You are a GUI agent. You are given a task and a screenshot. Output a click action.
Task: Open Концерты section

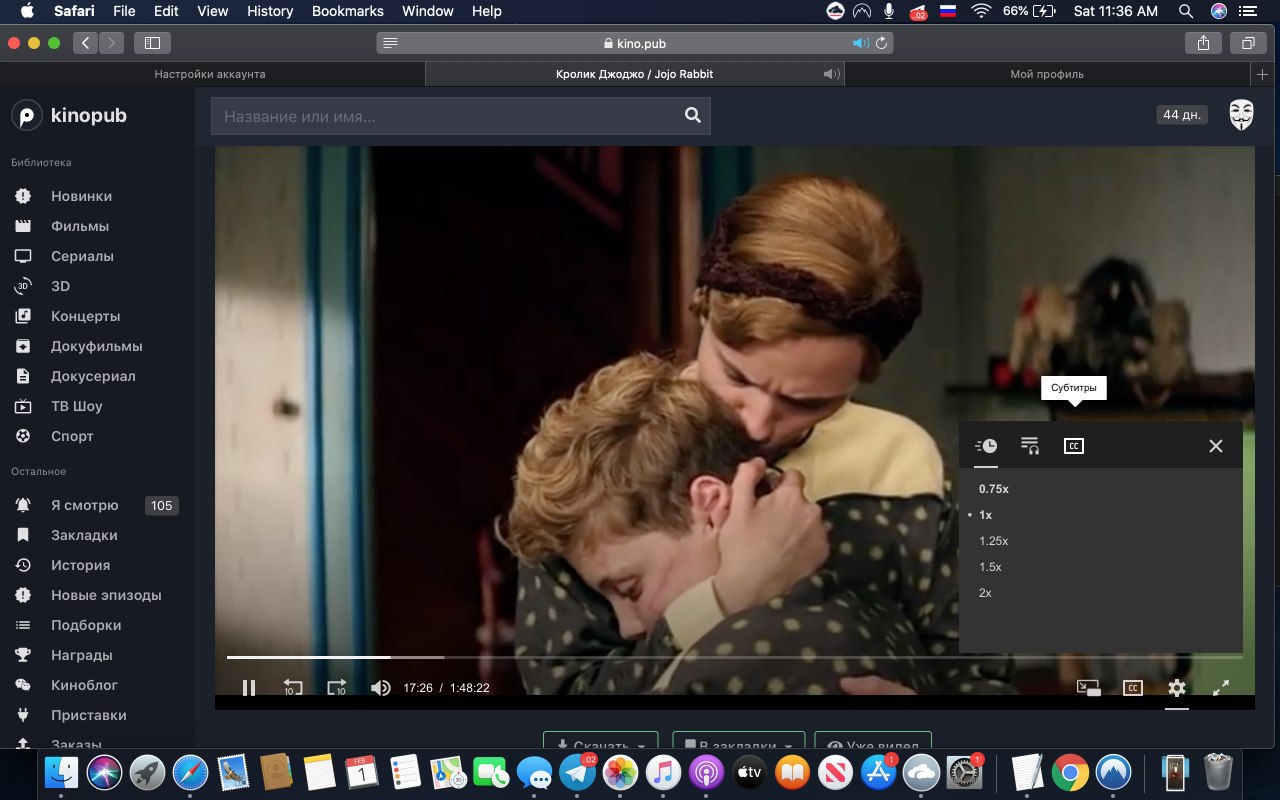[x=85, y=316]
